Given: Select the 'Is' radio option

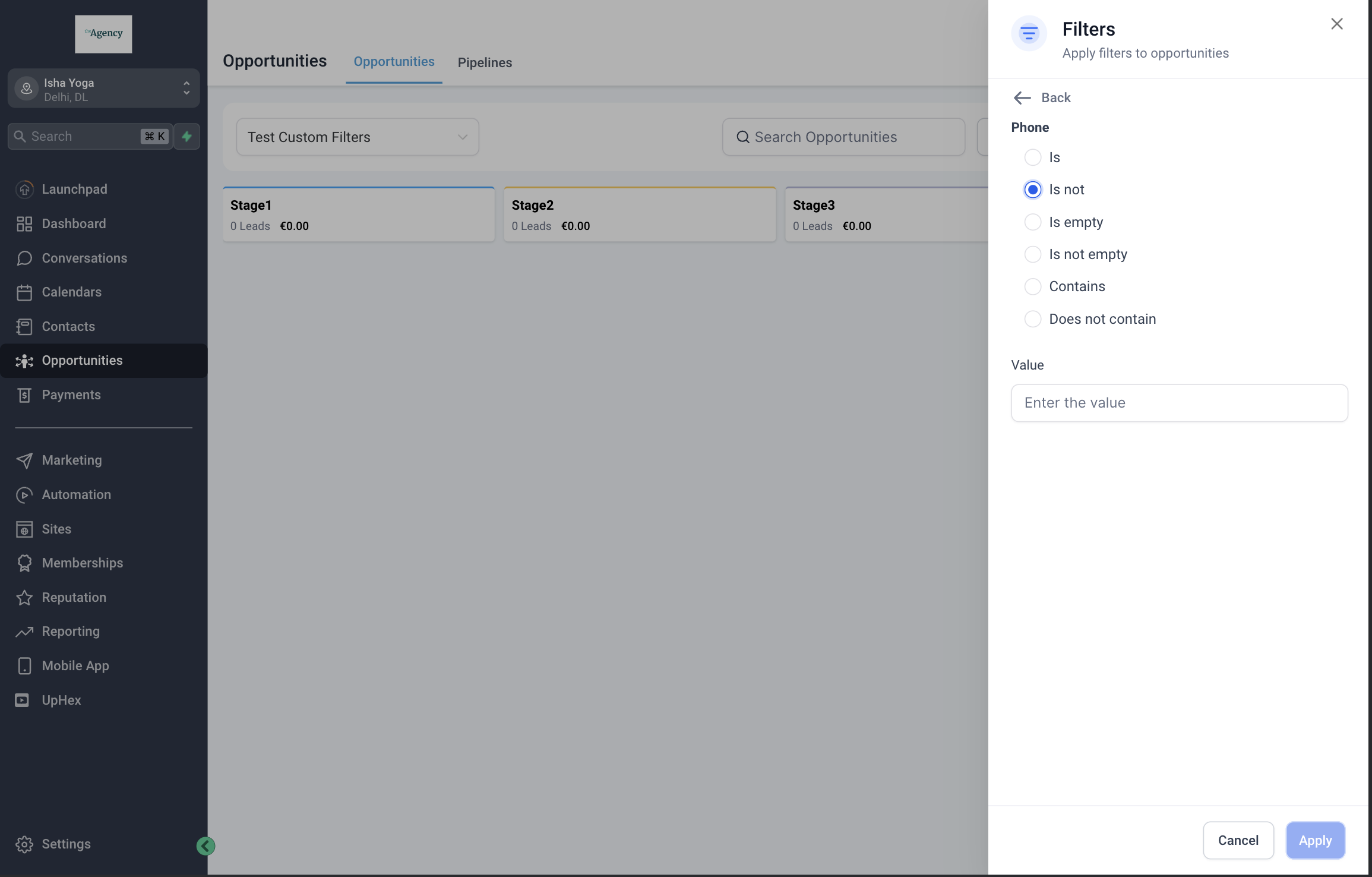Looking at the screenshot, I should click(x=1033, y=157).
